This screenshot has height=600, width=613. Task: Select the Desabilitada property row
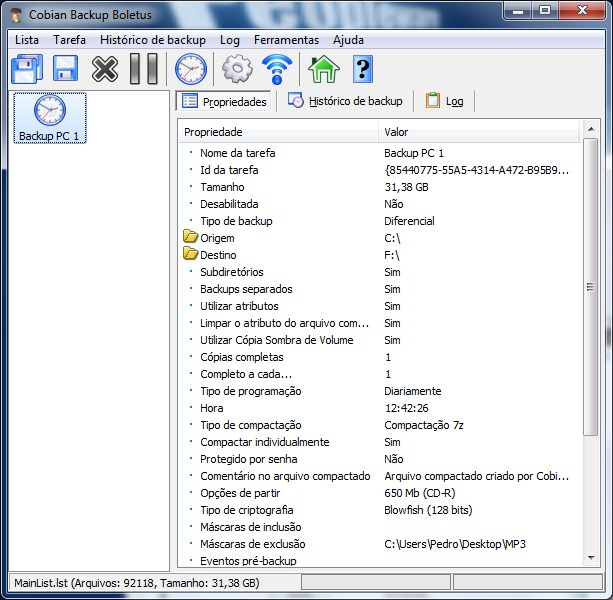[380, 204]
